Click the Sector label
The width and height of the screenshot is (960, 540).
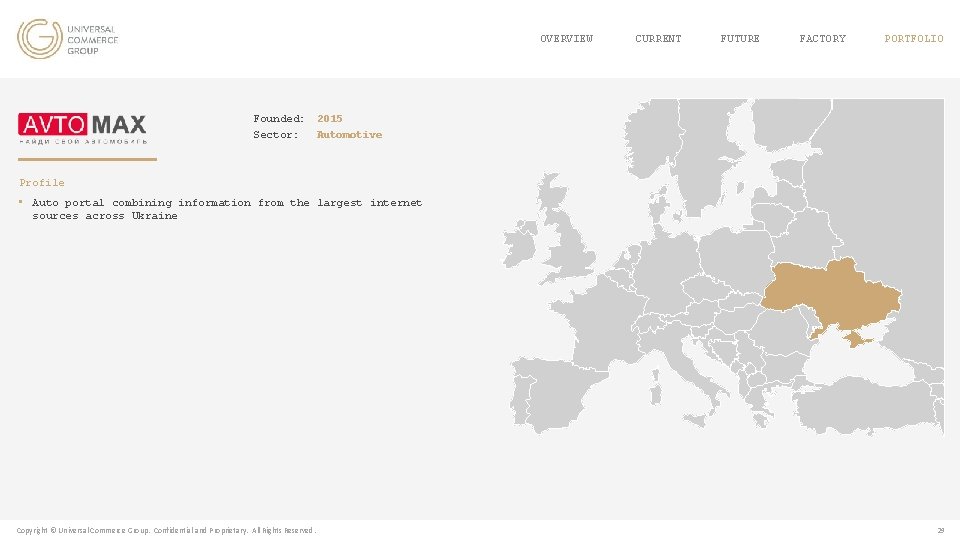click(x=276, y=135)
